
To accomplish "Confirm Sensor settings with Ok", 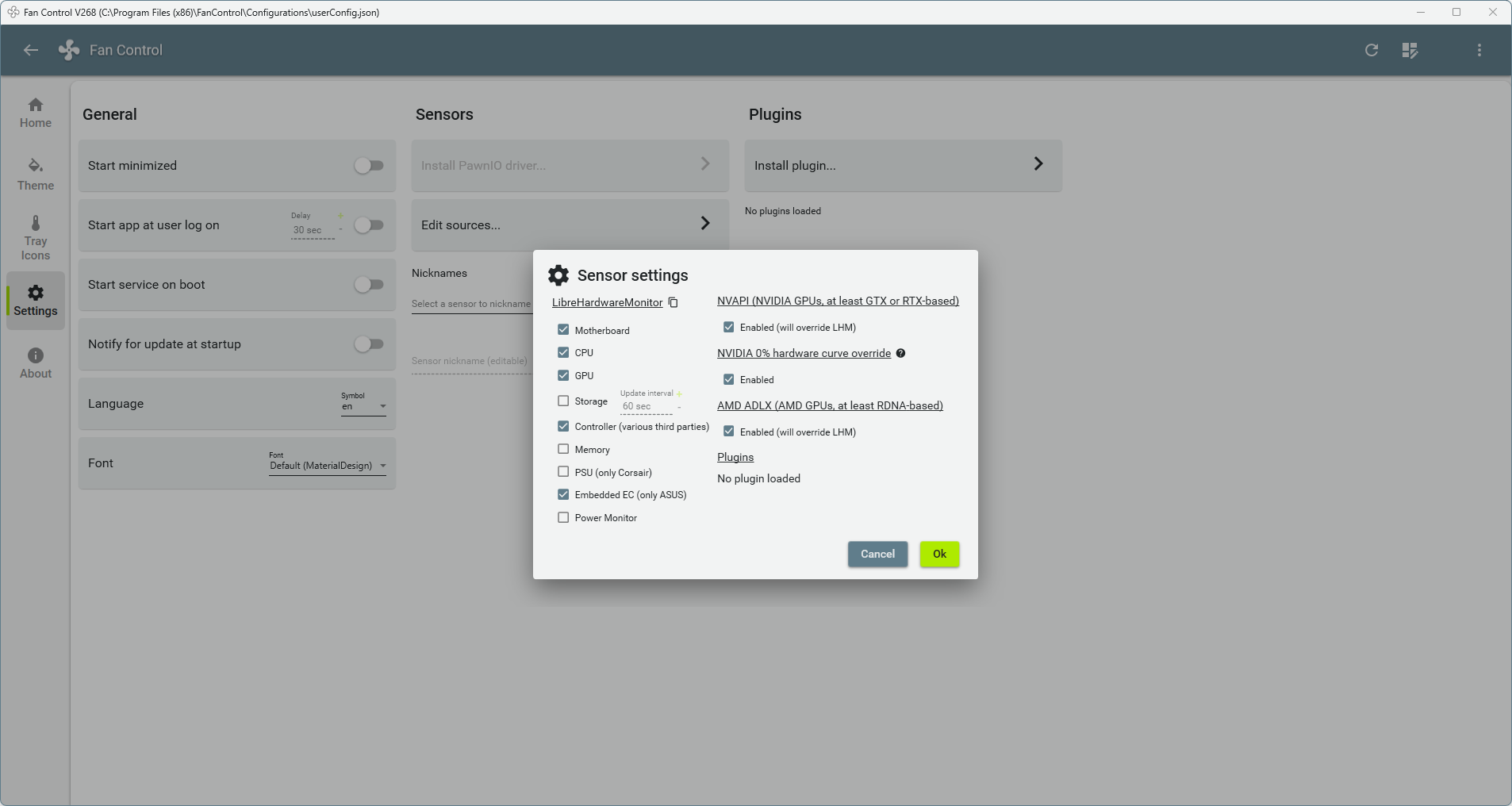I will (939, 555).
